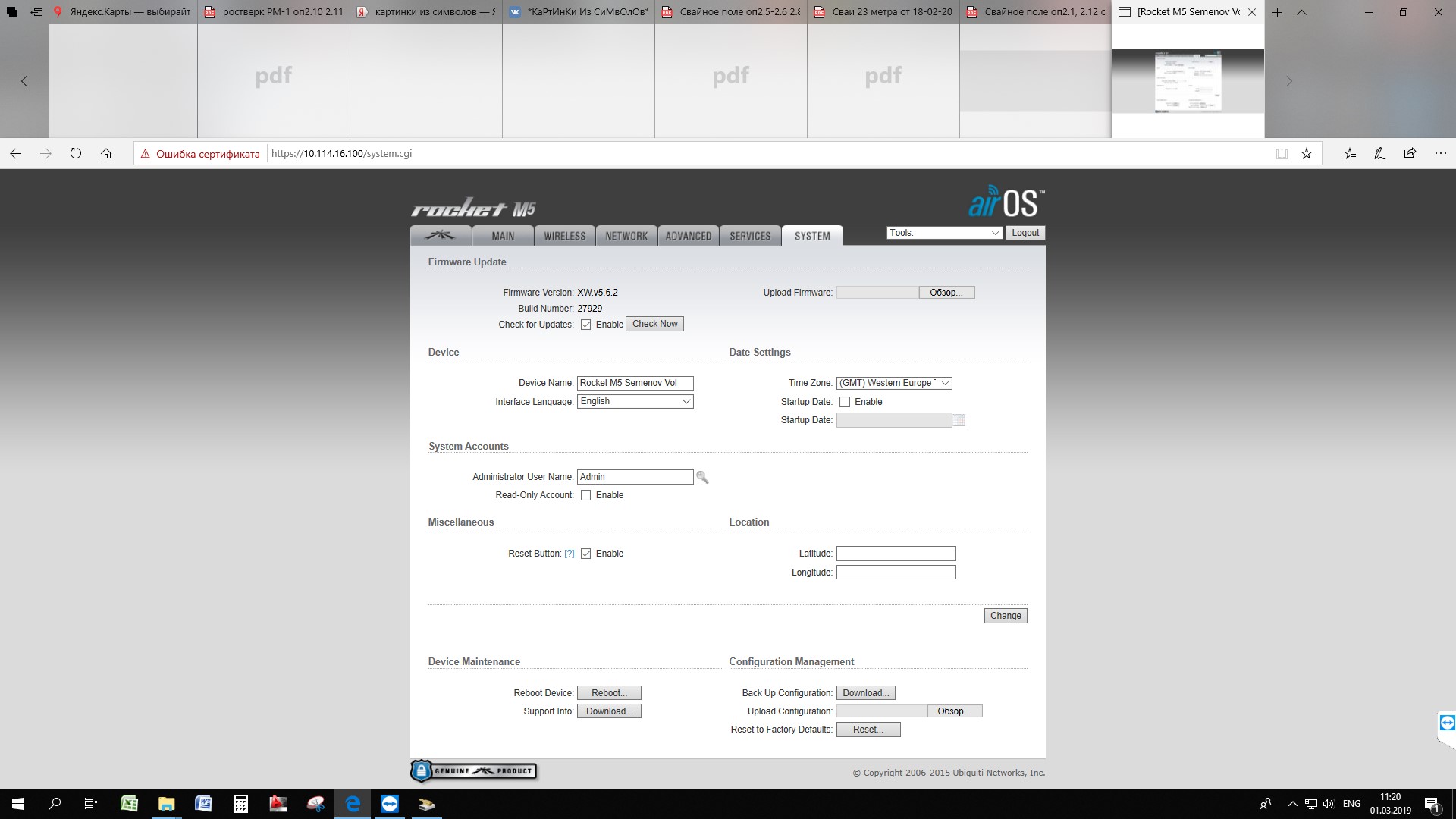Open the Startup Date calendar picker
This screenshot has width=1456, height=819.
click(959, 420)
